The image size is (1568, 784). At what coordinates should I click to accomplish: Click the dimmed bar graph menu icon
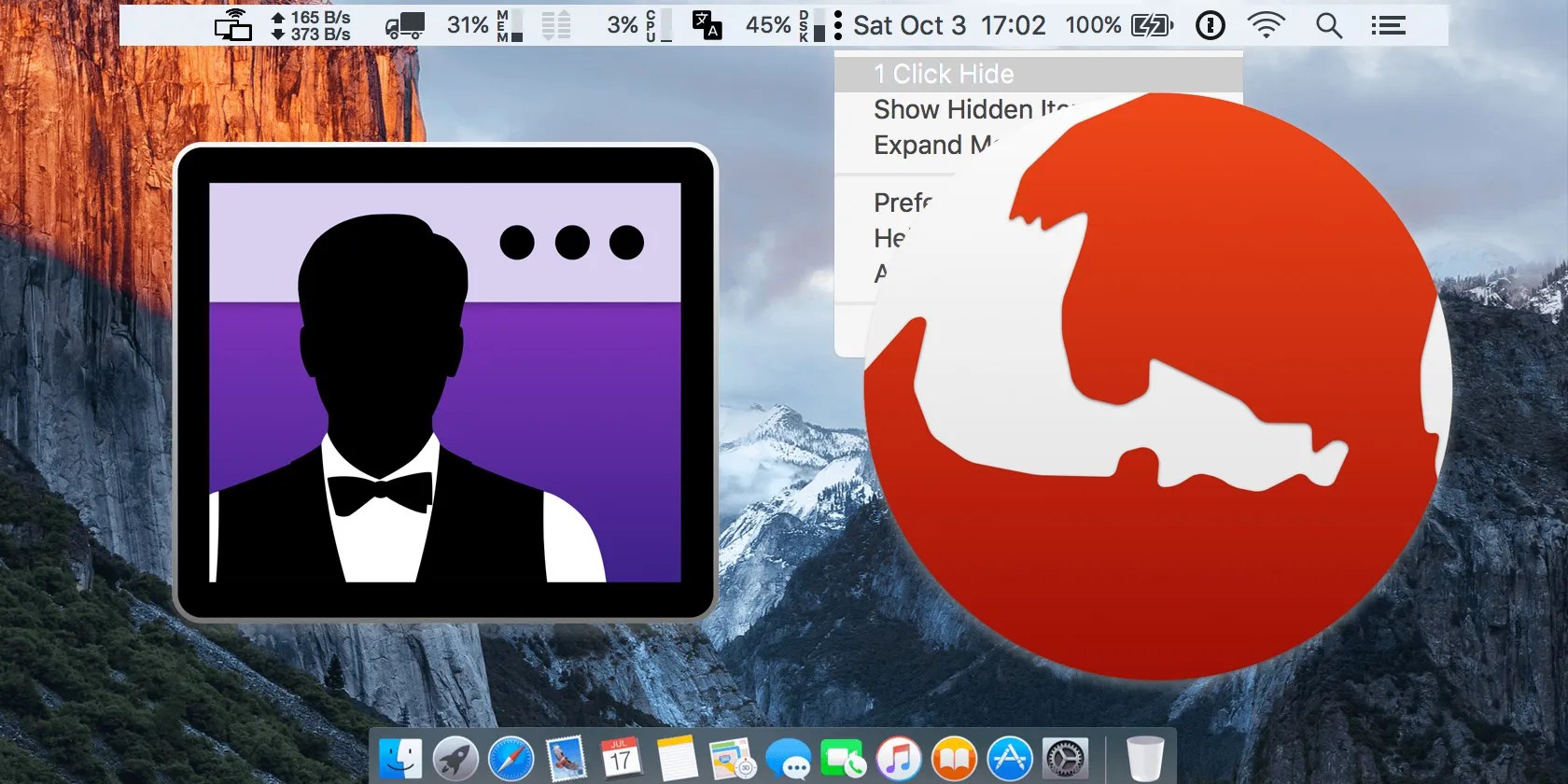point(556,25)
